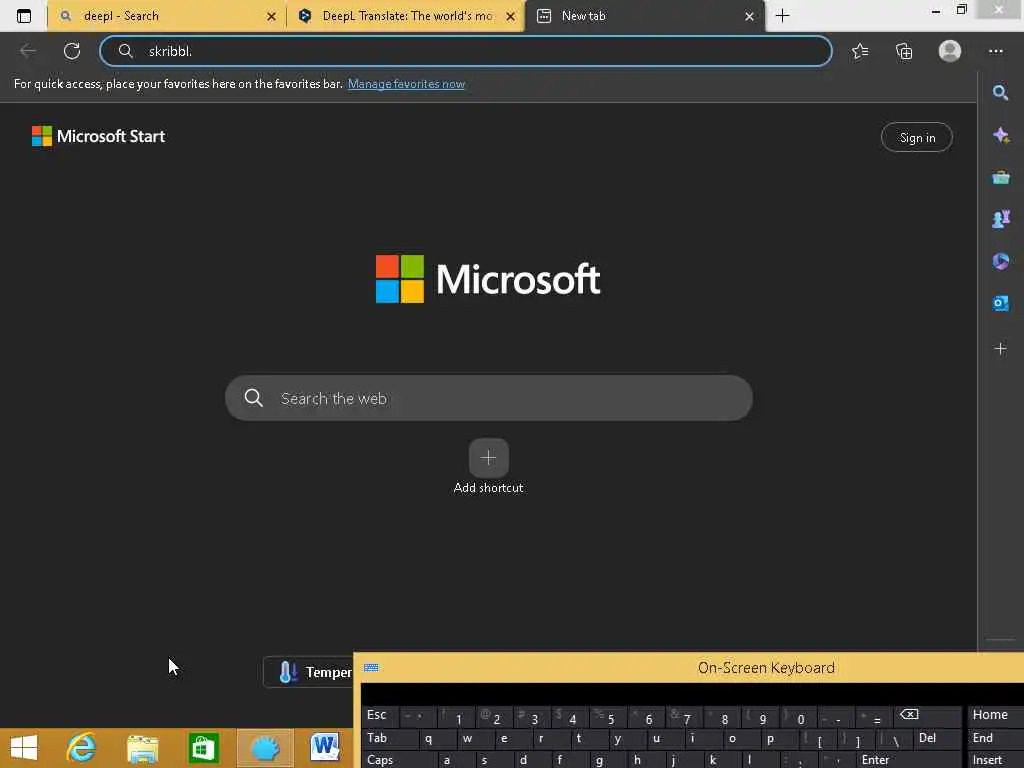The image size is (1024, 768).
Task: Open the Settings and more ellipsis menu
Action: pos(996,51)
